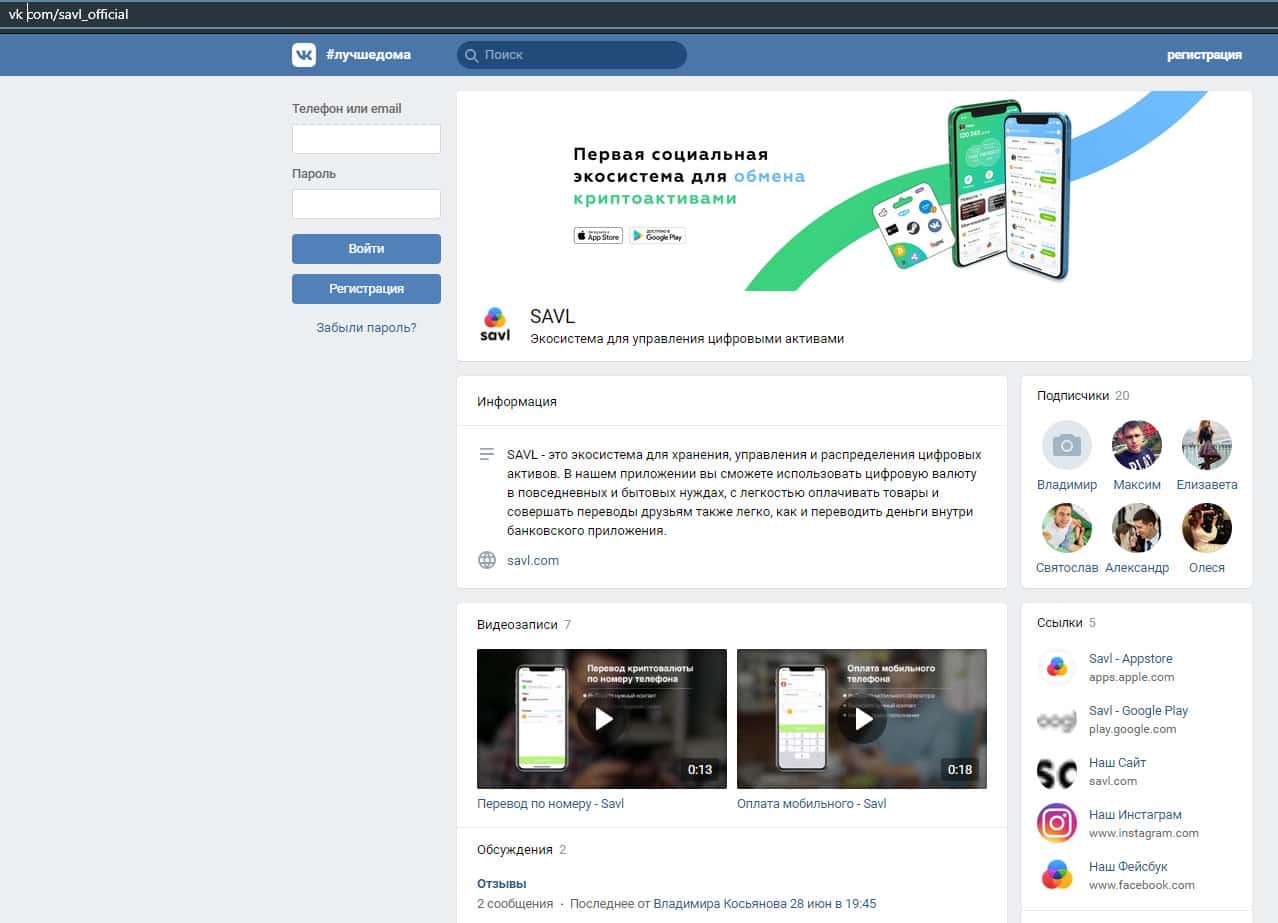Click the community cover banner image

[x=854, y=191]
